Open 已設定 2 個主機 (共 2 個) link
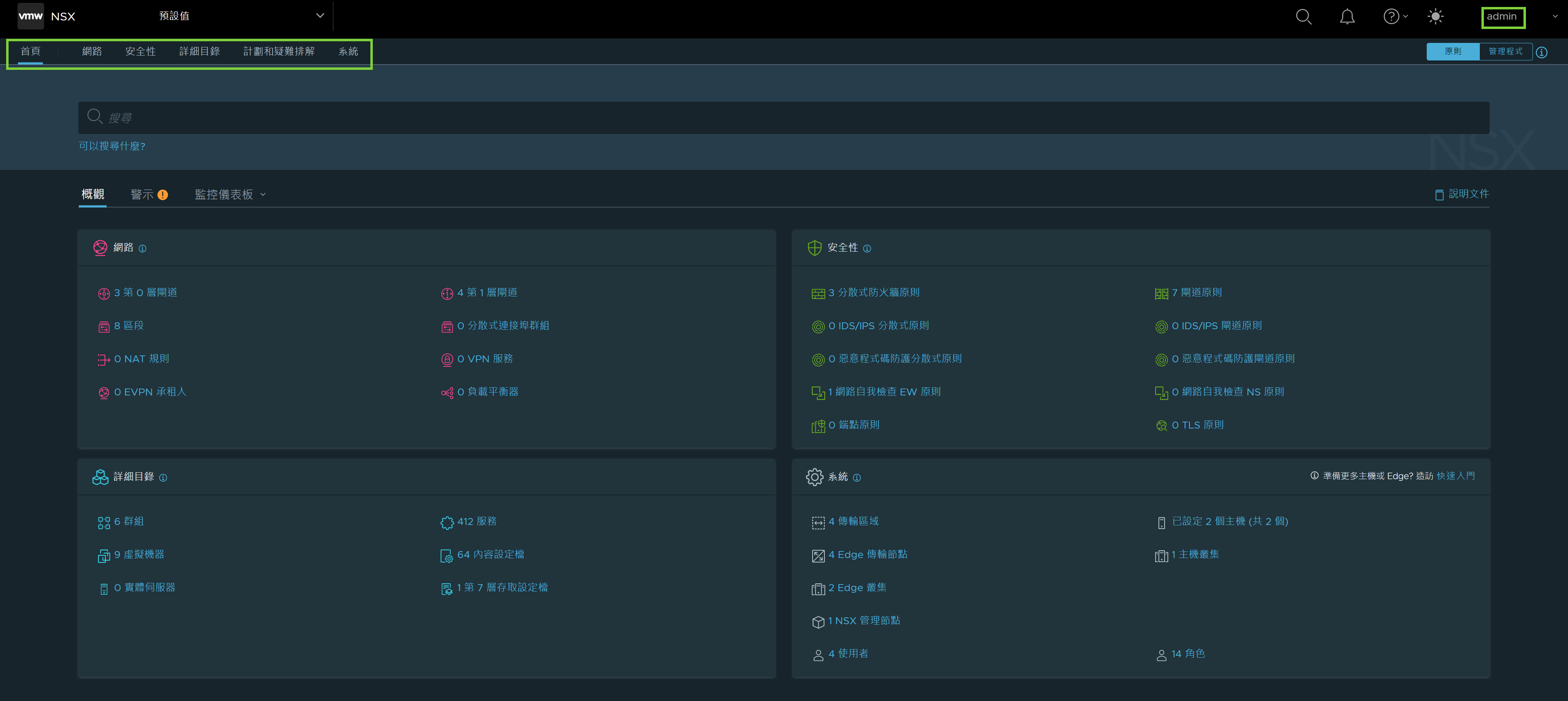The height and width of the screenshot is (701, 1568). coord(1229,521)
